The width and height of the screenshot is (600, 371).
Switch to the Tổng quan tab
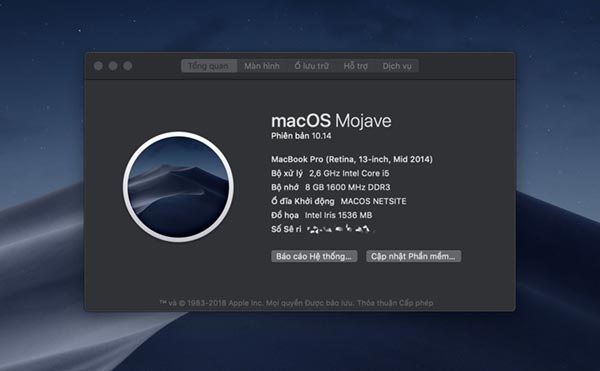[209, 66]
